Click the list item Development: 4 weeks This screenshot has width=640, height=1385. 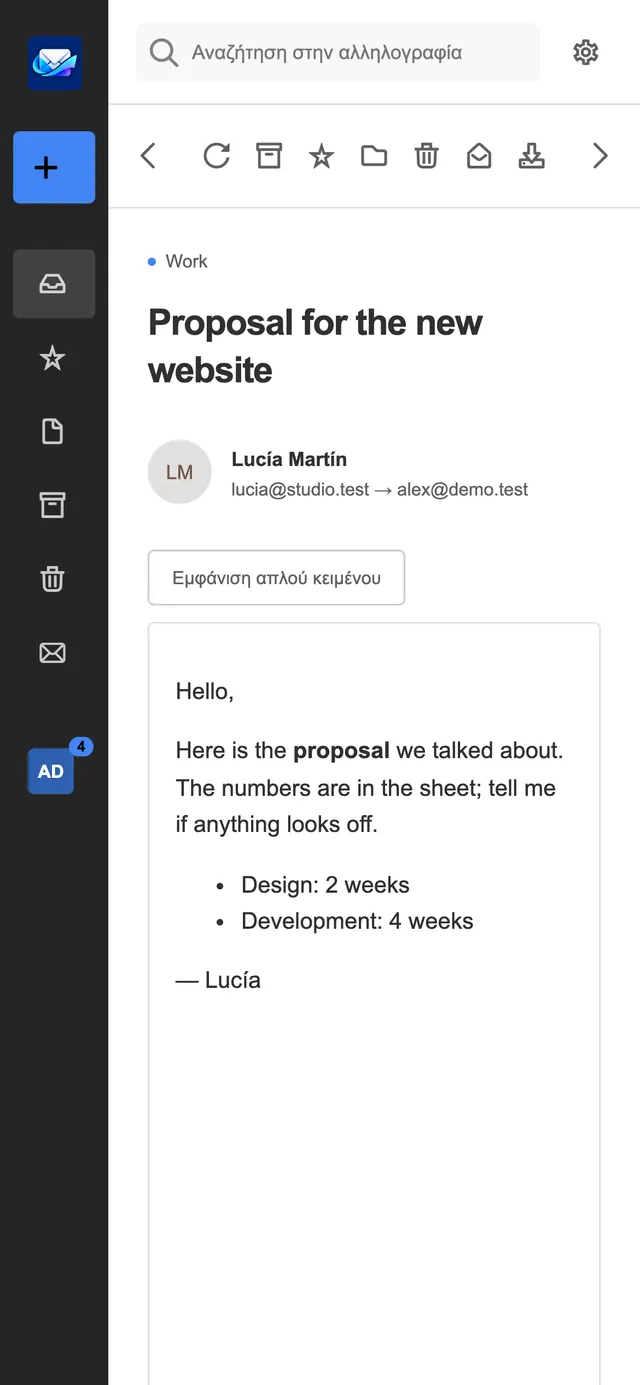coord(357,921)
